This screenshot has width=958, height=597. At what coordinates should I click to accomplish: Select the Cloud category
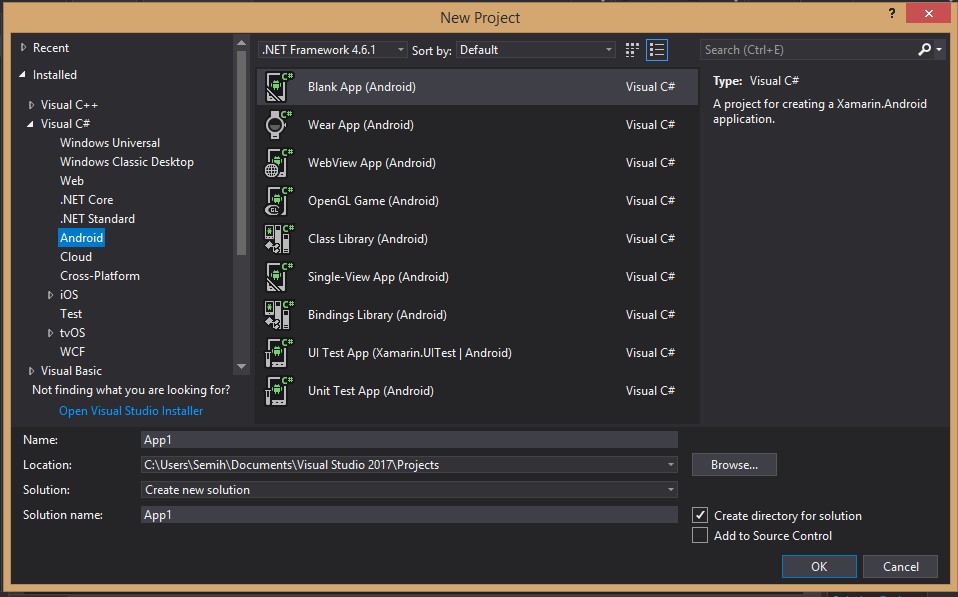tap(76, 257)
